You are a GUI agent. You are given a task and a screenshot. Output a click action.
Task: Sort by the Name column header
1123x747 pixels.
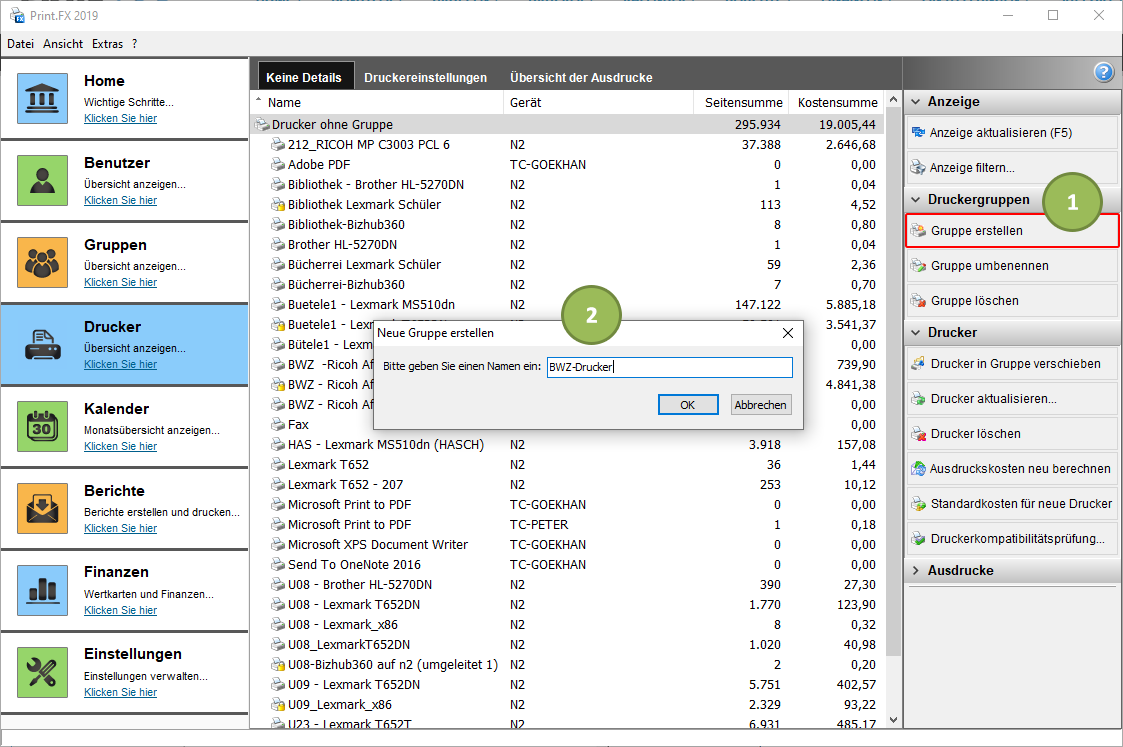[377, 102]
